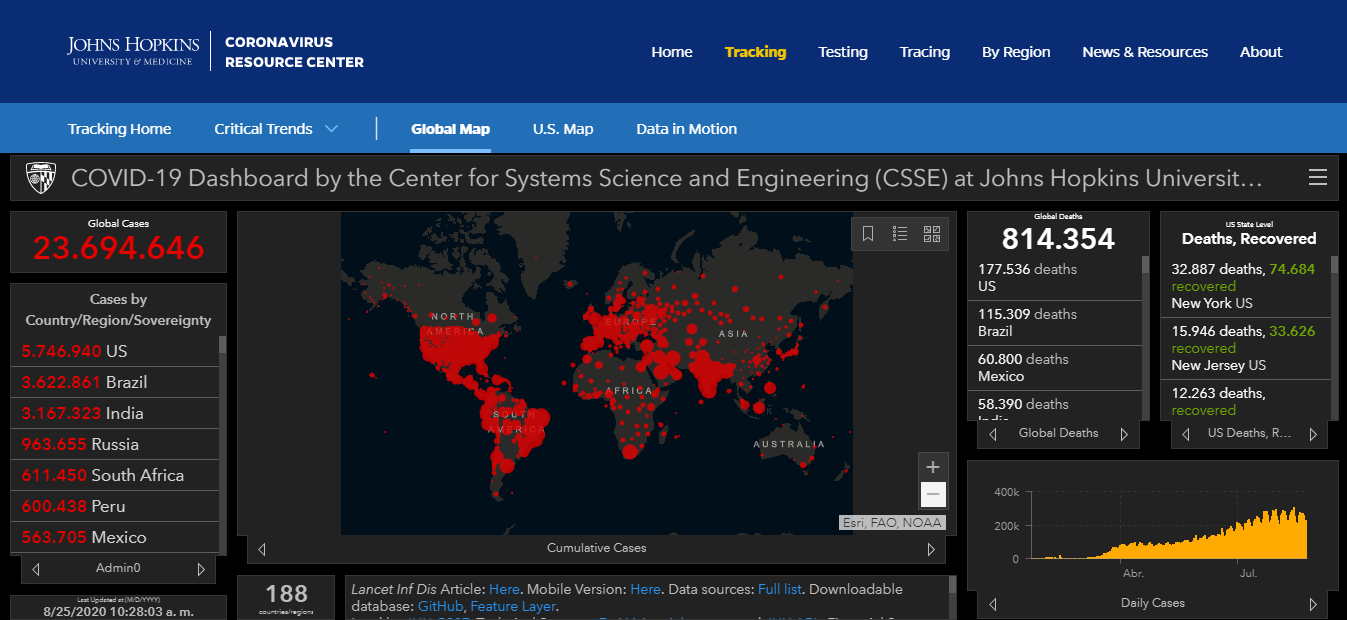Go to previous Admin0 list view
This screenshot has width=1347, height=620.
tap(36, 569)
